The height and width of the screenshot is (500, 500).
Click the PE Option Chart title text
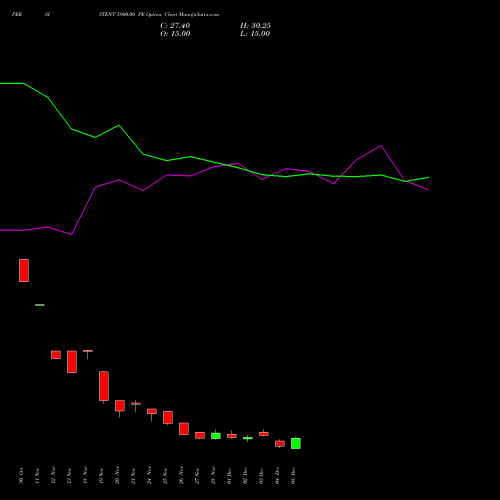(x=159, y=15)
